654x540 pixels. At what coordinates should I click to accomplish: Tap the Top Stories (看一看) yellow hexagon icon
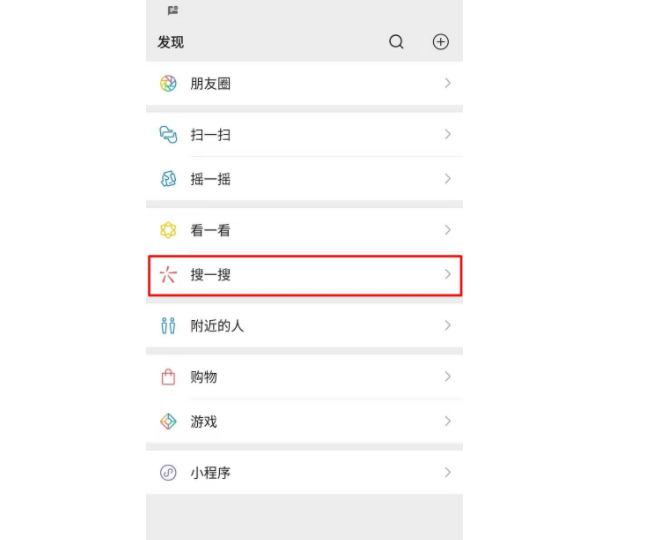[168, 230]
